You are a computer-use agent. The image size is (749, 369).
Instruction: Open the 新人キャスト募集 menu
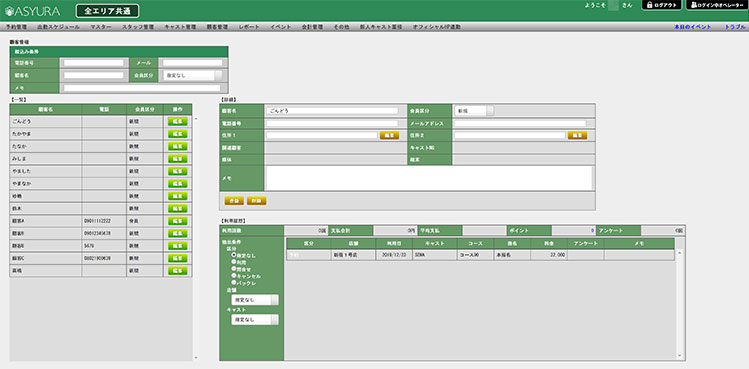[x=381, y=27]
